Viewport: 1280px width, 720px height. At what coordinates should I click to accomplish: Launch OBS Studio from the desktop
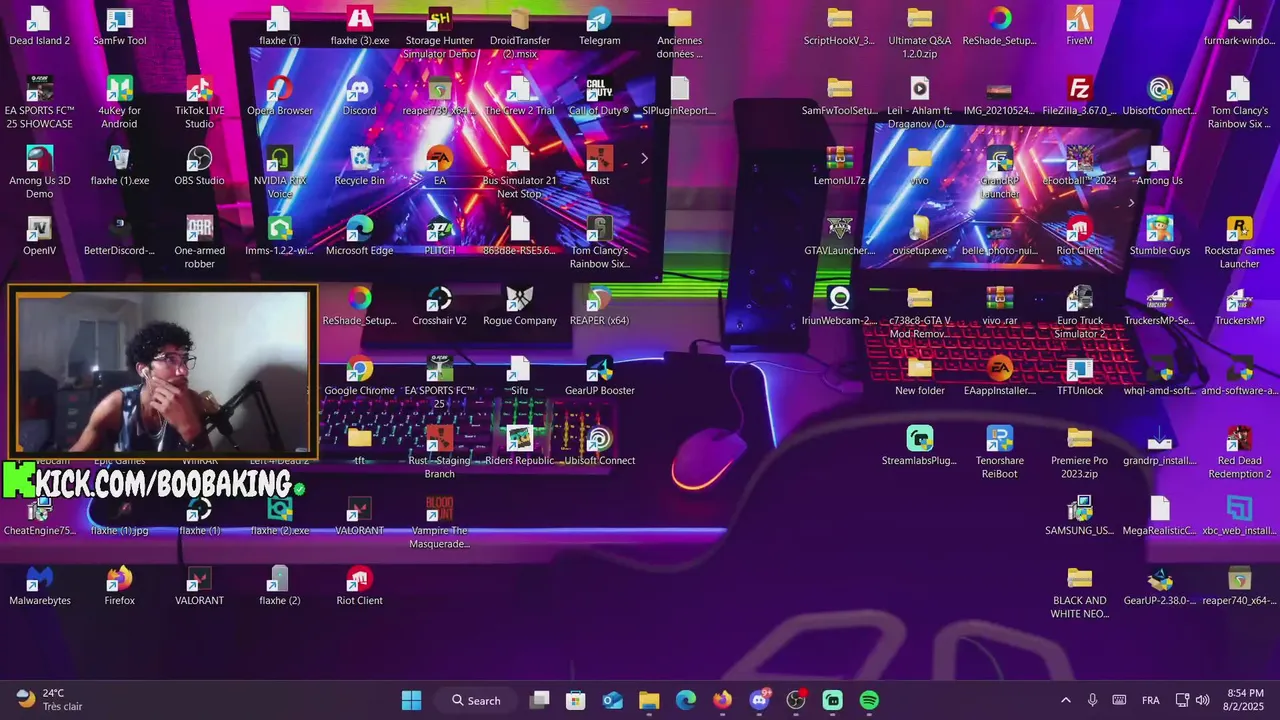pyautogui.click(x=200, y=167)
